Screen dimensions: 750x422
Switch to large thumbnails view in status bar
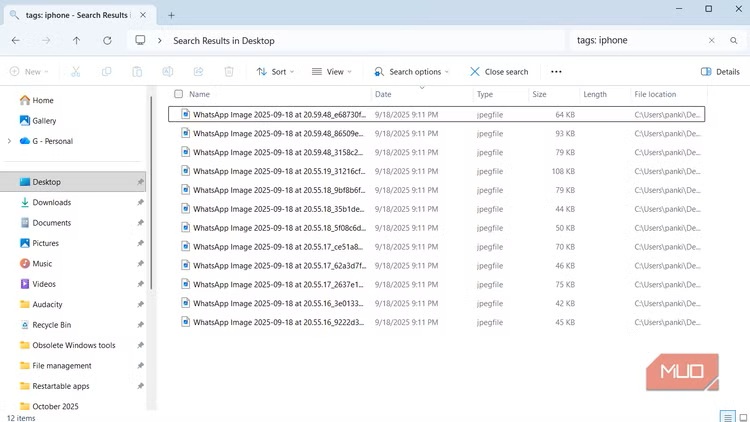click(x=741, y=416)
